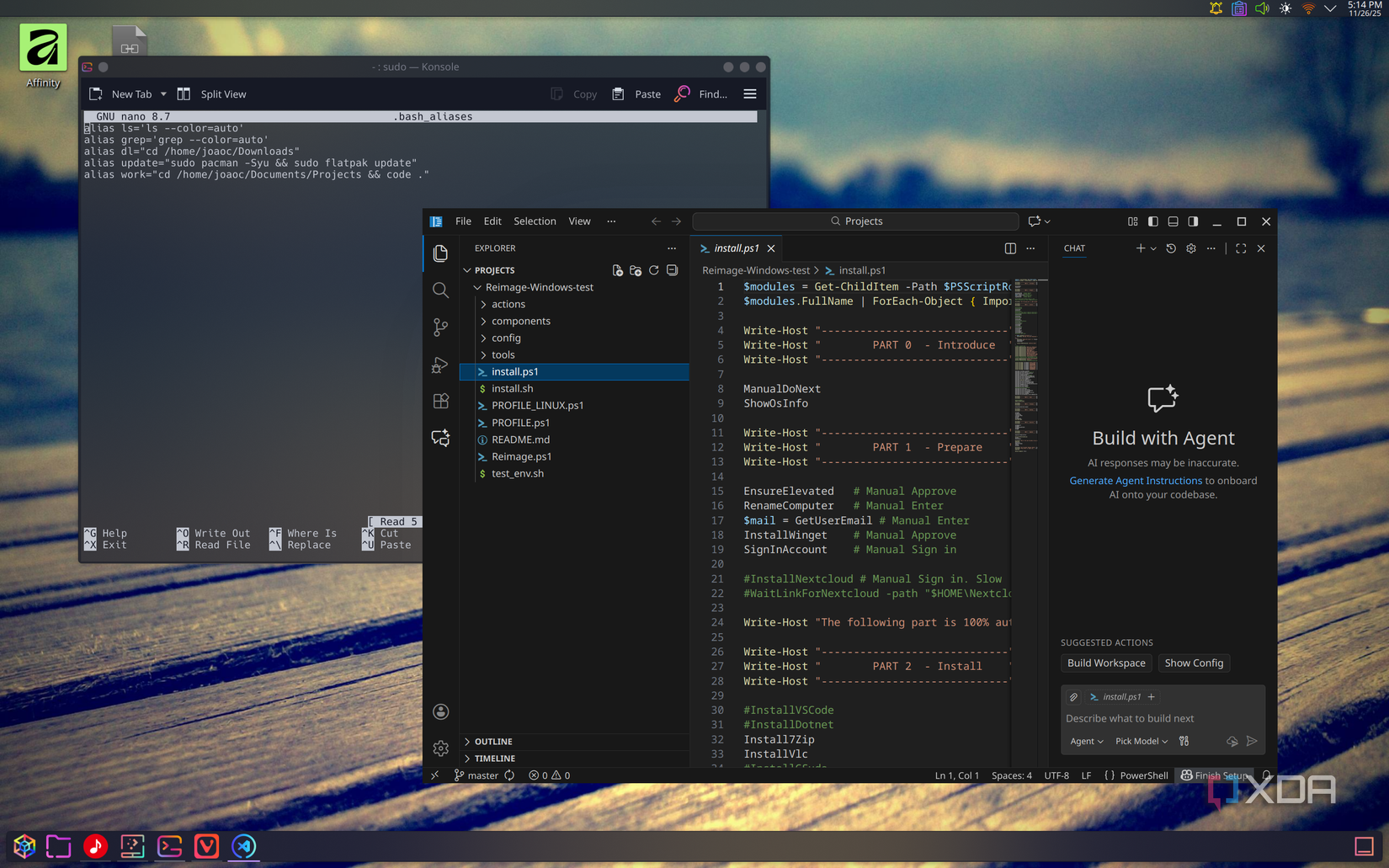This screenshot has height=868, width=1389.
Task: Open the Selection menu
Action: pos(535,221)
